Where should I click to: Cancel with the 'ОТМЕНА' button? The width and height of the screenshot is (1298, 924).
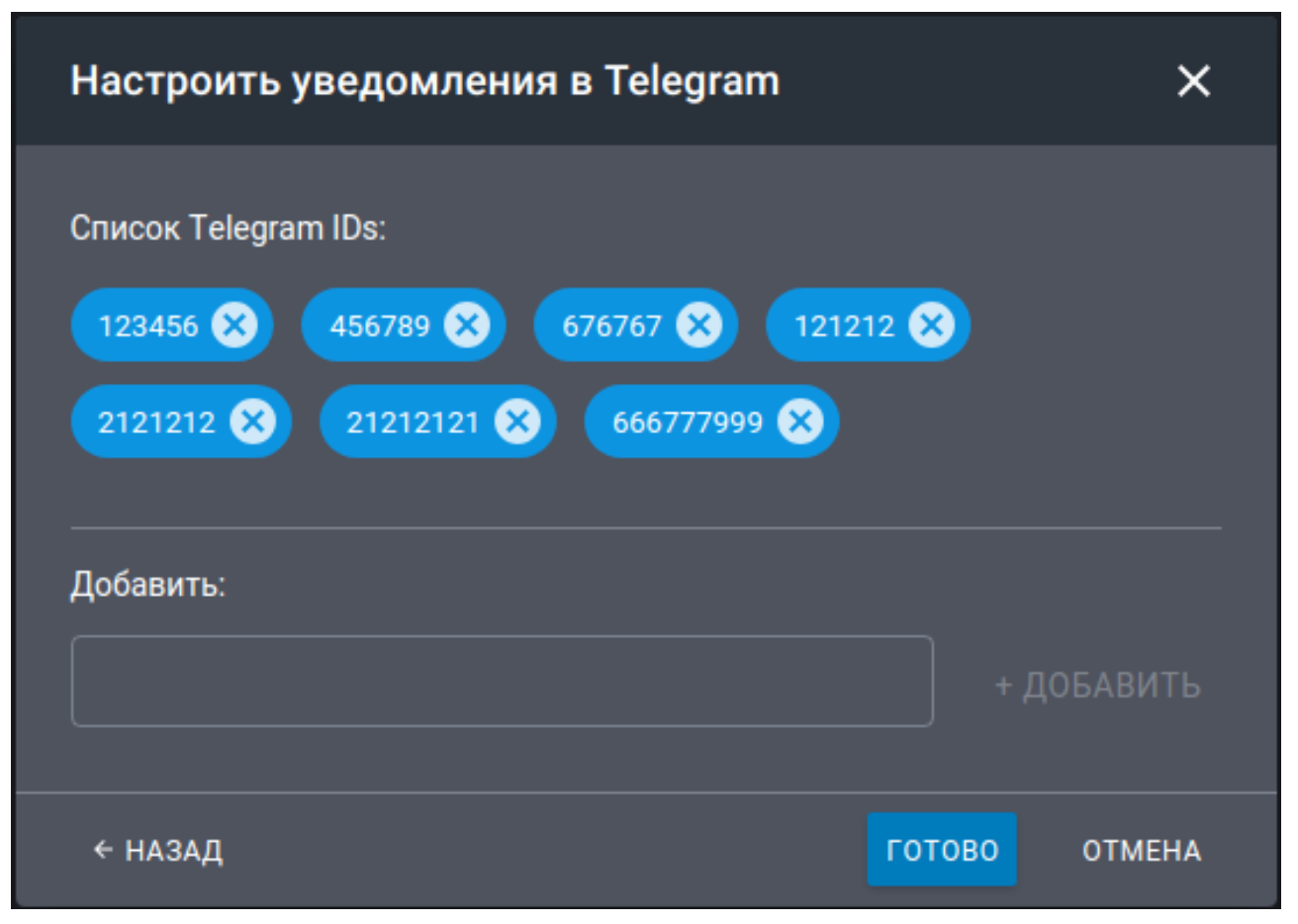[x=1142, y=850]
